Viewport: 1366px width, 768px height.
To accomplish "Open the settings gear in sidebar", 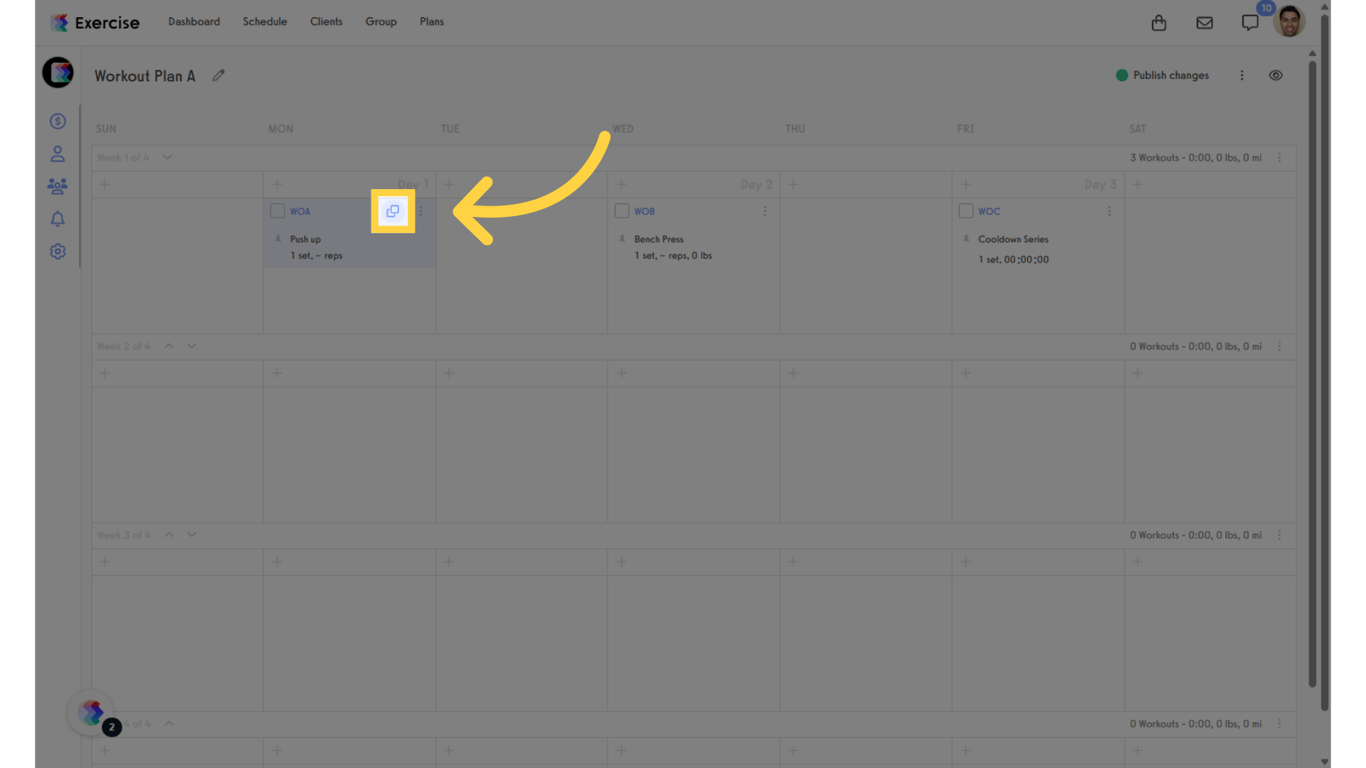I will [x=58, y=252].
